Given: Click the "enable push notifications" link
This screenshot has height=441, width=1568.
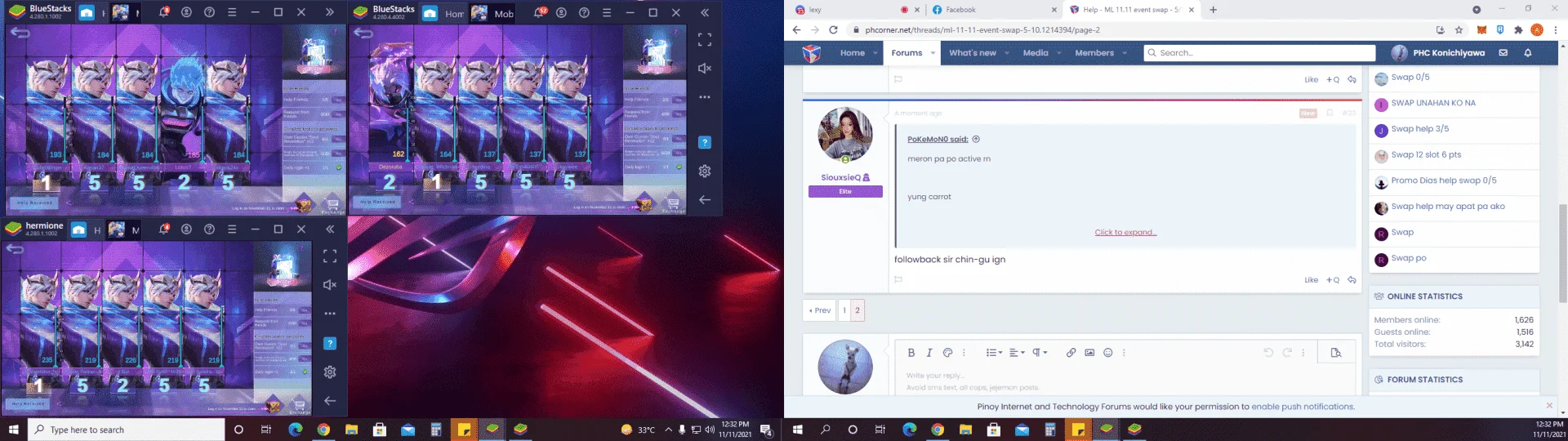Looking at the screenshot, I should (x=1302, y=407).
